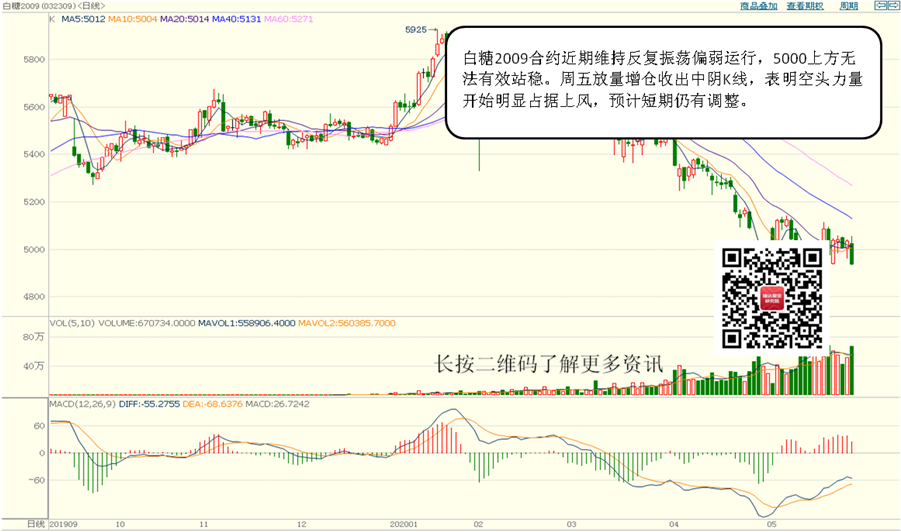Viewport: 901px width, 532px height.
Task: Click the QR code image
Action: pyautogui.click(x=774, y=297)
